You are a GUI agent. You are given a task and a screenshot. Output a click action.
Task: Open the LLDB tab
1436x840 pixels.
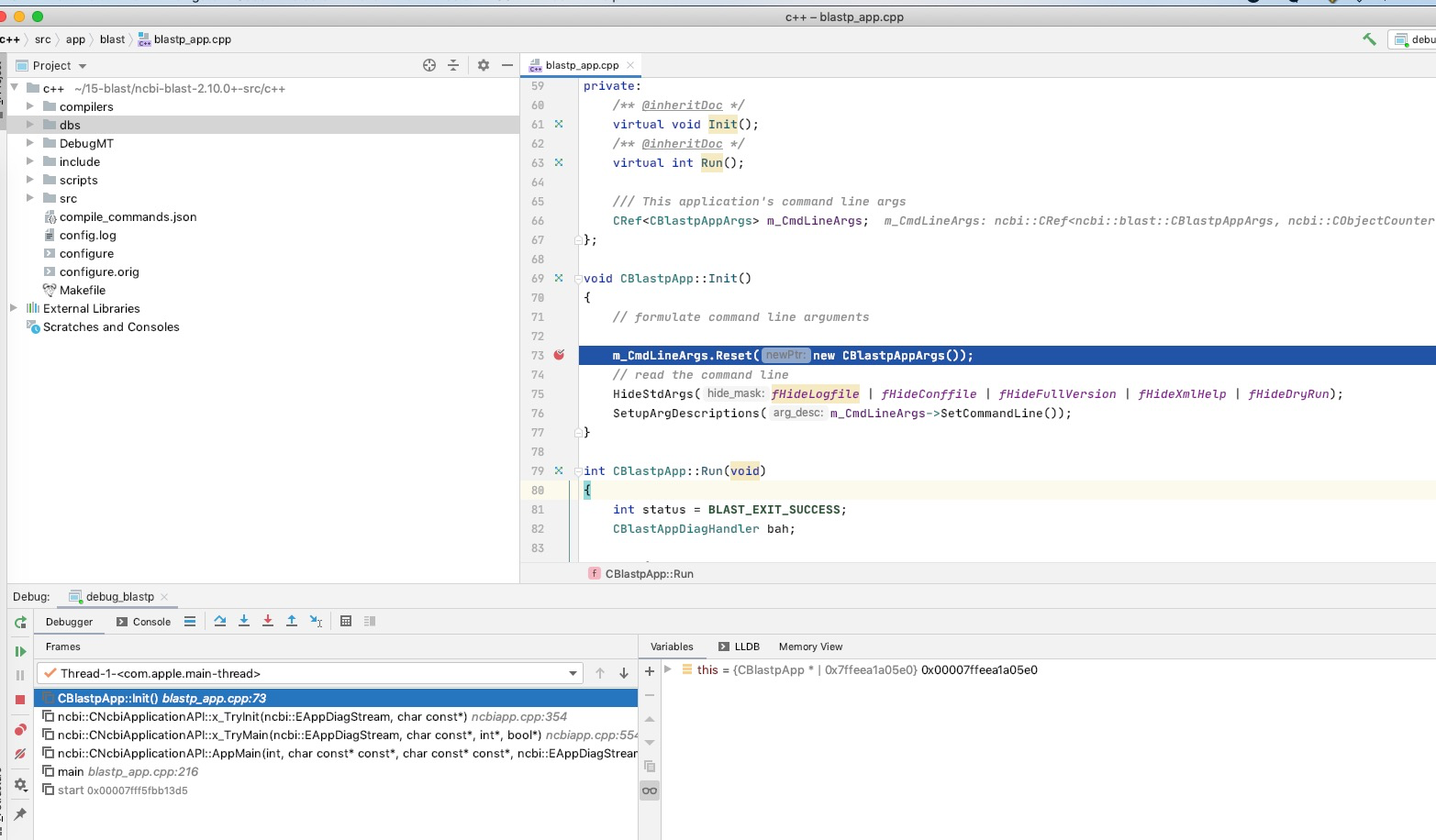coord(739,647)
